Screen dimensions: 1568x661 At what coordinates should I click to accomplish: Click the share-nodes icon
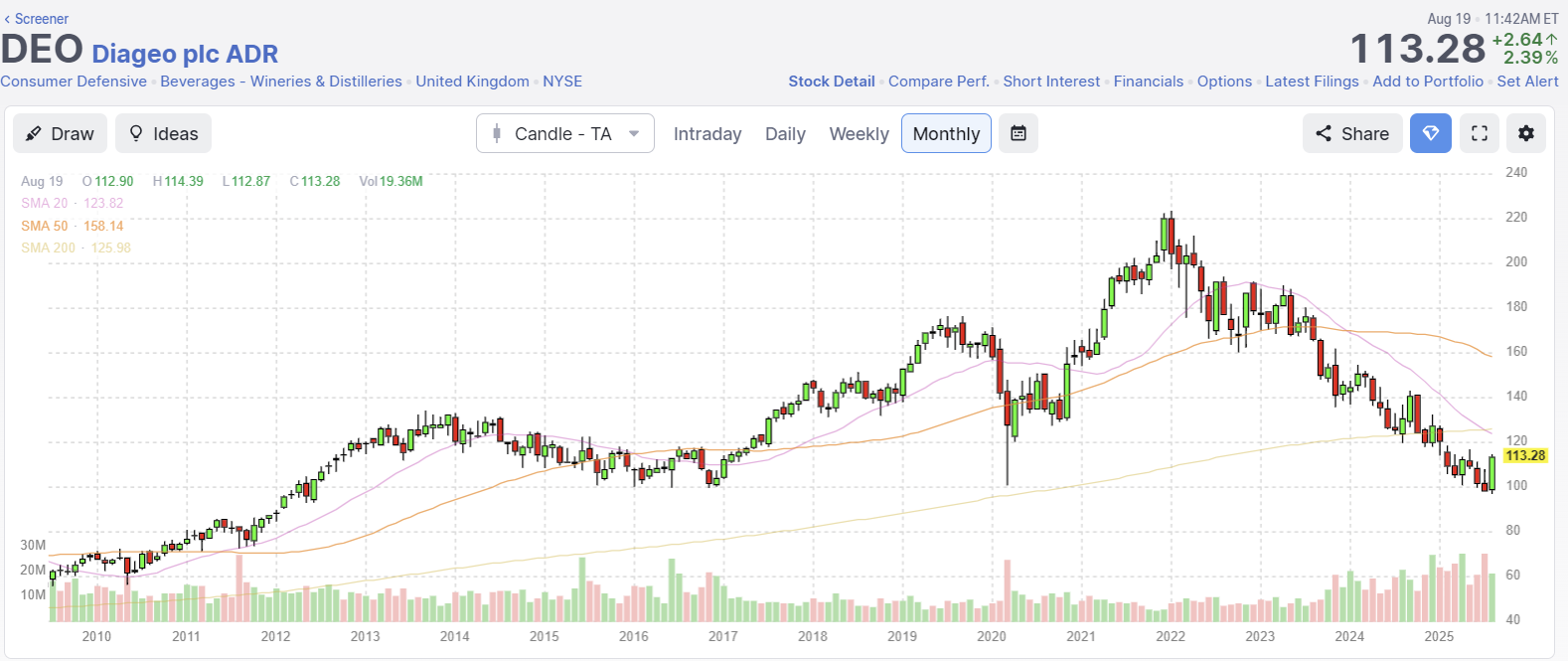pyautogui.click(x=1324, y=133)
